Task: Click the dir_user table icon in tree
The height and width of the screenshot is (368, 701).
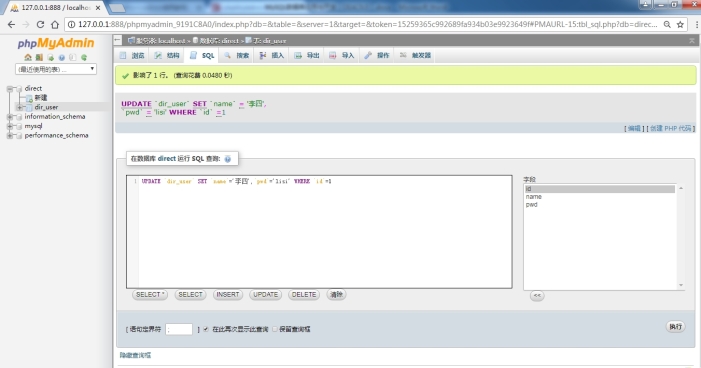Action: pos(30,107)
